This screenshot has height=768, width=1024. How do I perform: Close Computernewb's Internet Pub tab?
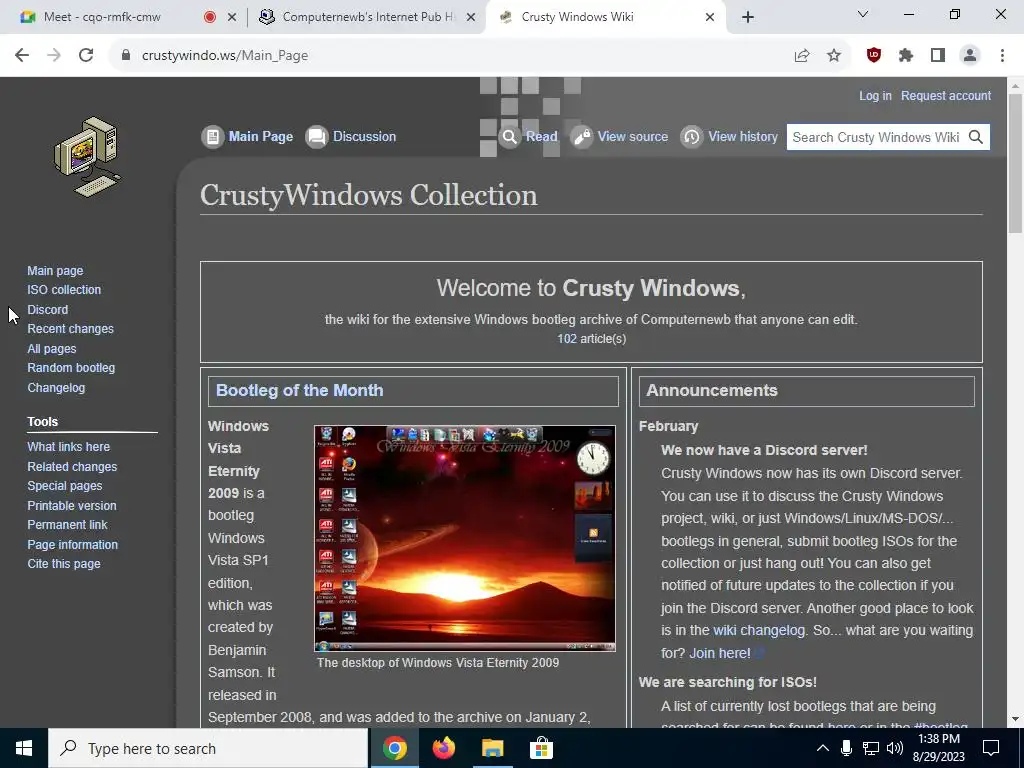[x=471, y=18]
